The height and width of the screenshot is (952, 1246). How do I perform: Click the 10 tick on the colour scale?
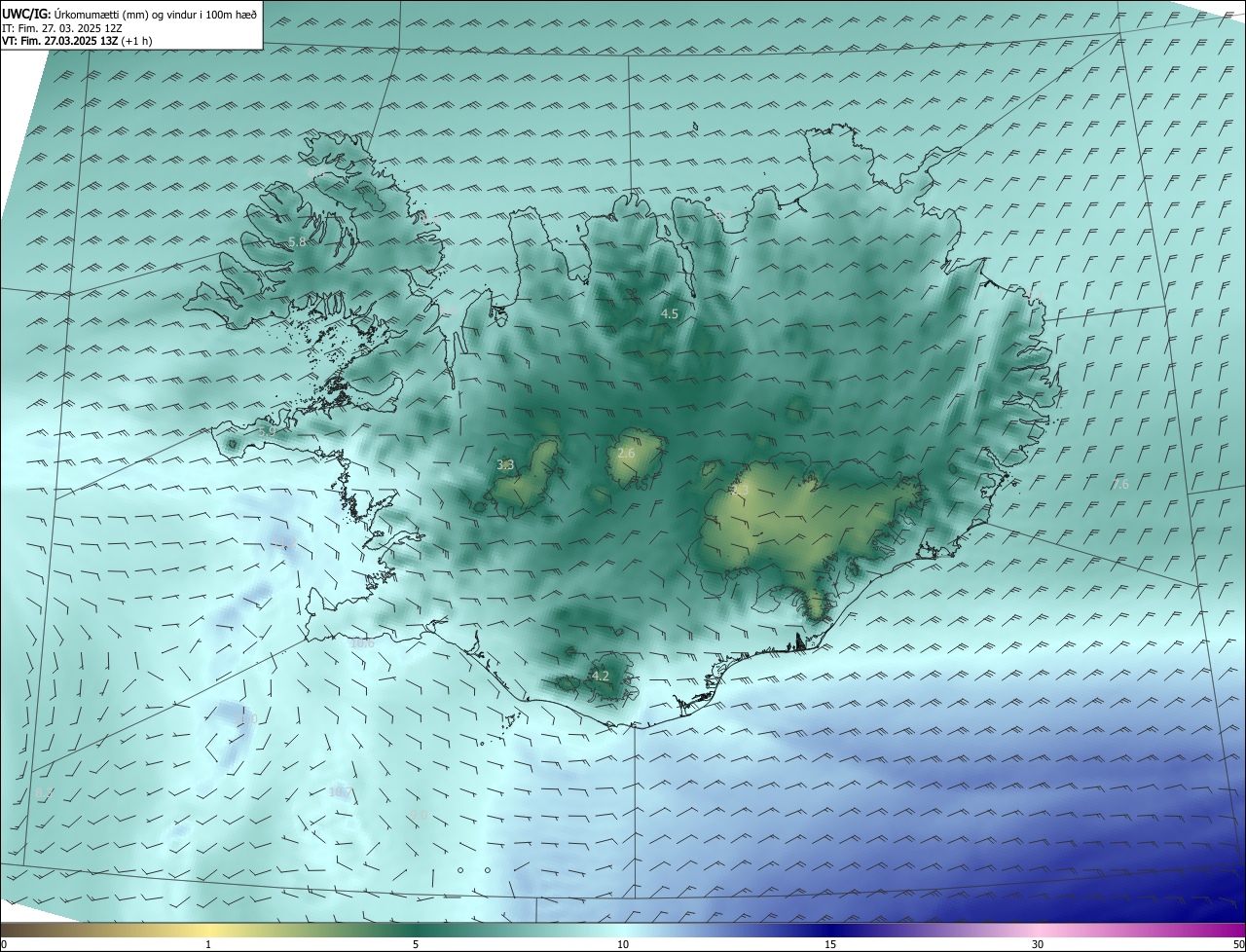point(623,944)
